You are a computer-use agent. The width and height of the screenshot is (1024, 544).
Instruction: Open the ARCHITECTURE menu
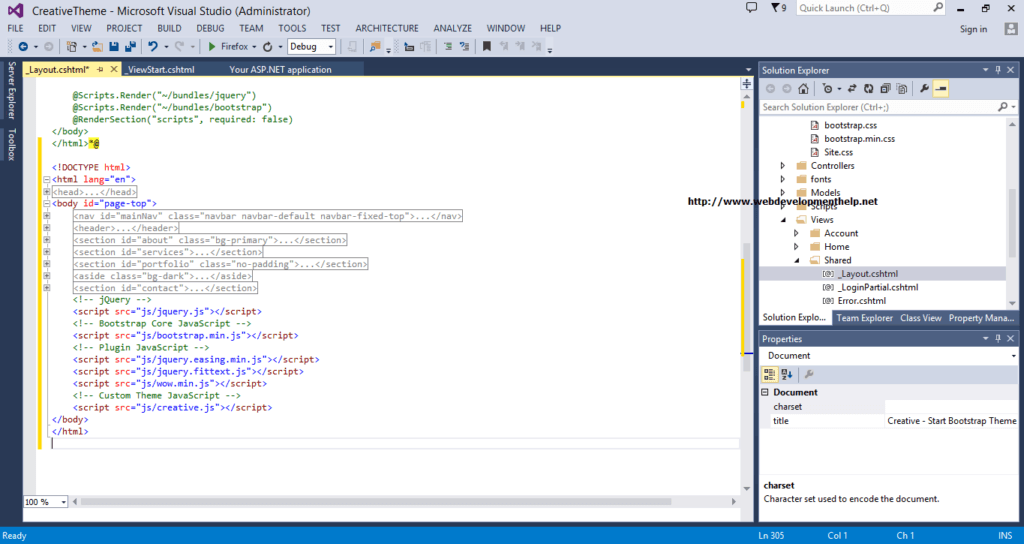(387, 28)
